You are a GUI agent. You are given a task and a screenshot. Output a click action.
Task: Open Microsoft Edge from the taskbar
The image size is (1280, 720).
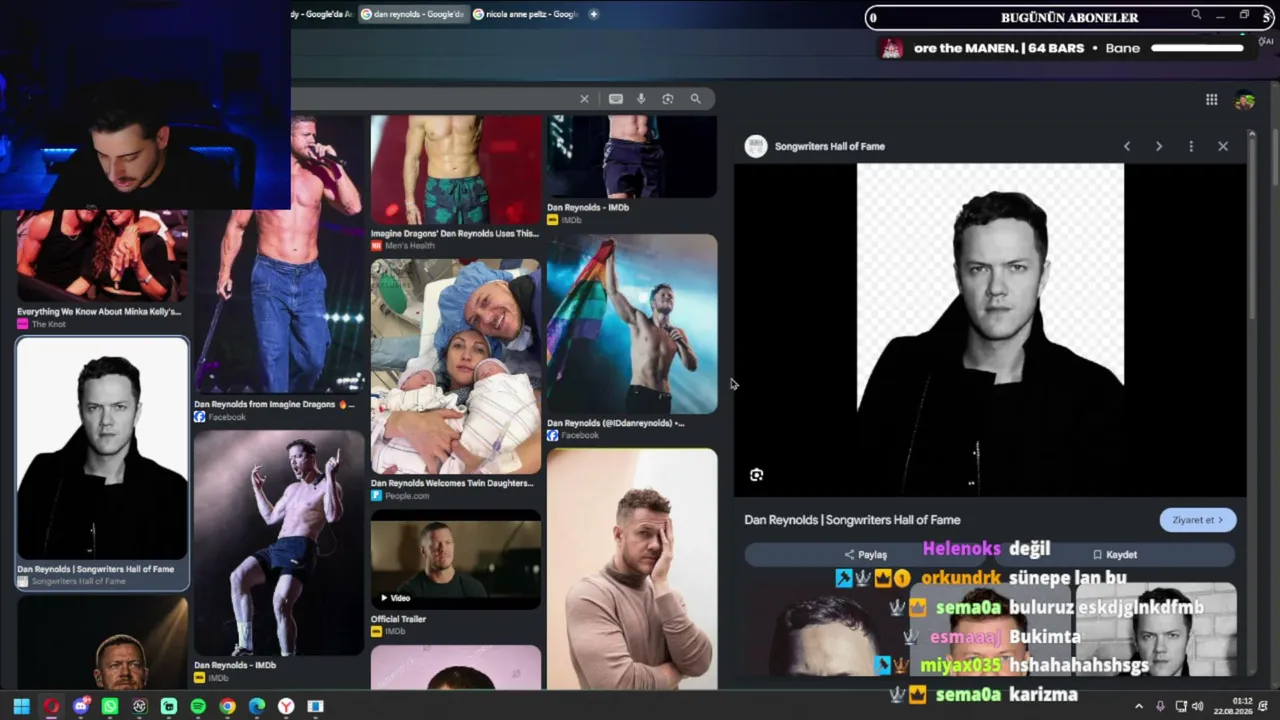(x=257, y=706)
